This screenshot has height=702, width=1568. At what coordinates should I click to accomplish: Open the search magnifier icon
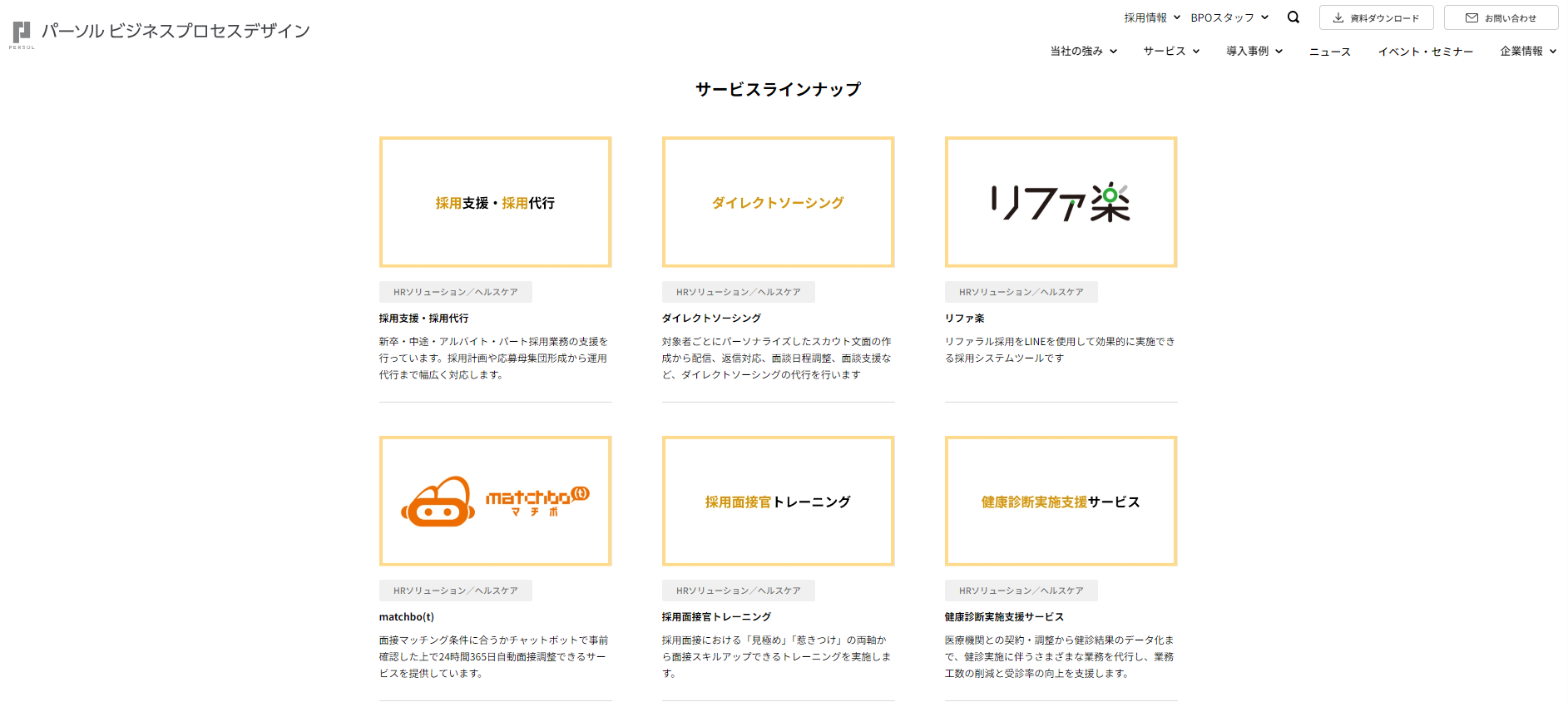[x=1293, y=17]
